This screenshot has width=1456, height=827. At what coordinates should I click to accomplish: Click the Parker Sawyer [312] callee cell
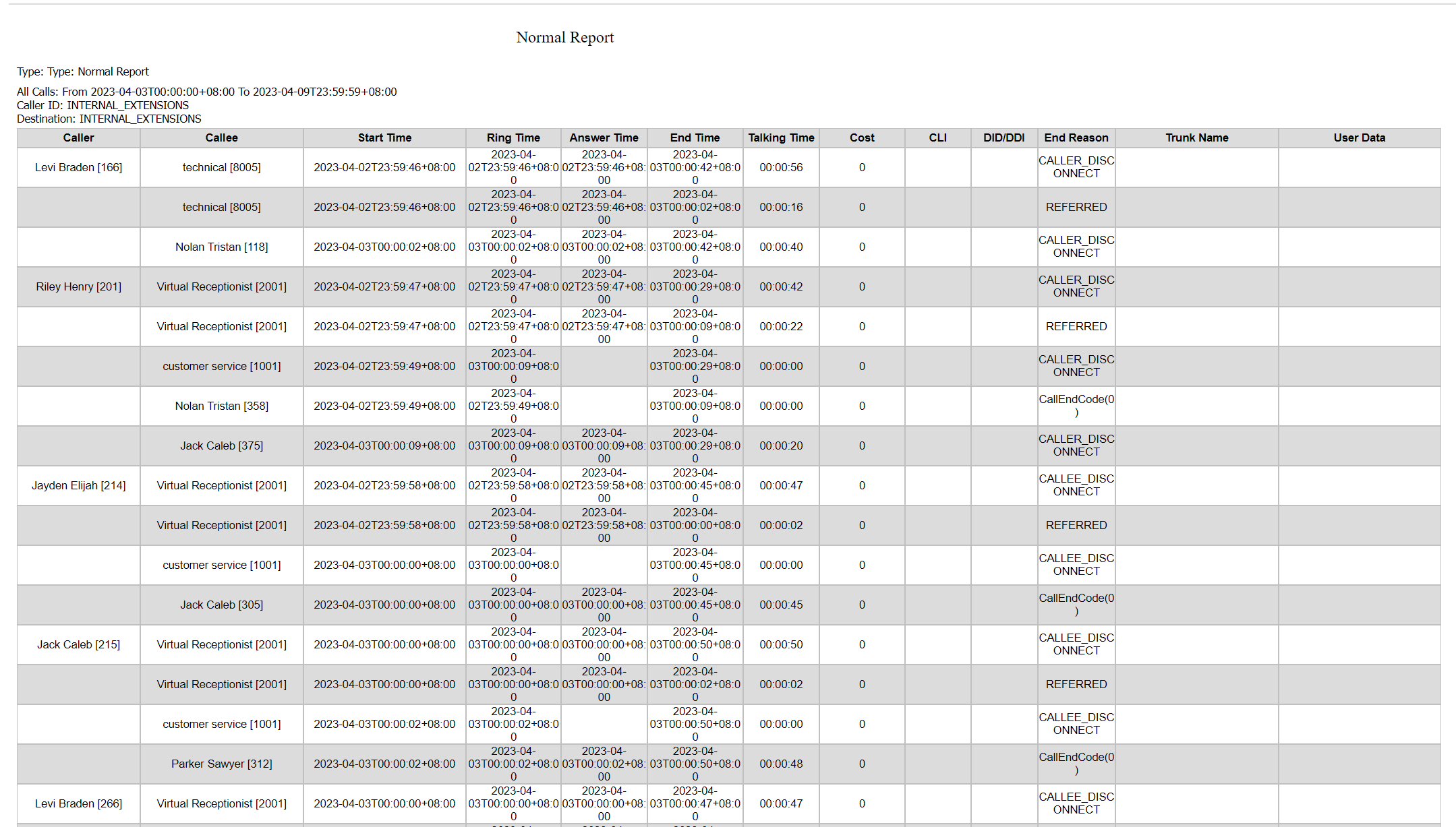click(x=221, y=764)
